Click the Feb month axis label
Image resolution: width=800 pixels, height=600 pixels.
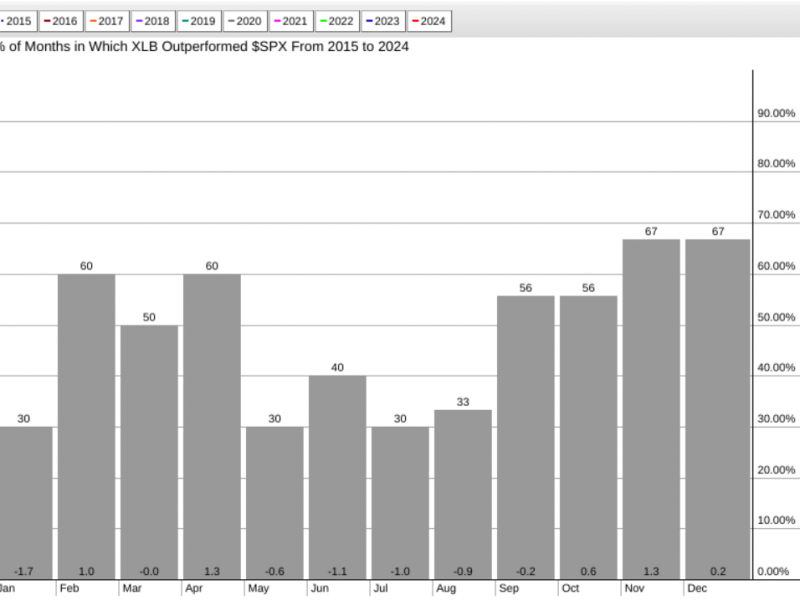click(x=69, y=588)
